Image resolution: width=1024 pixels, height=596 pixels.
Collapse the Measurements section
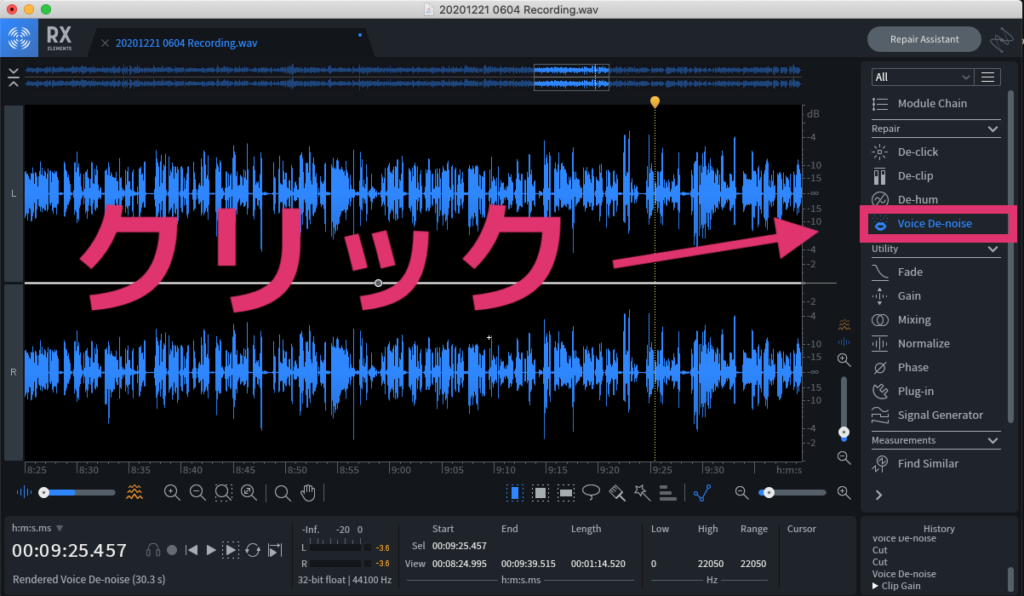(993, 441)
